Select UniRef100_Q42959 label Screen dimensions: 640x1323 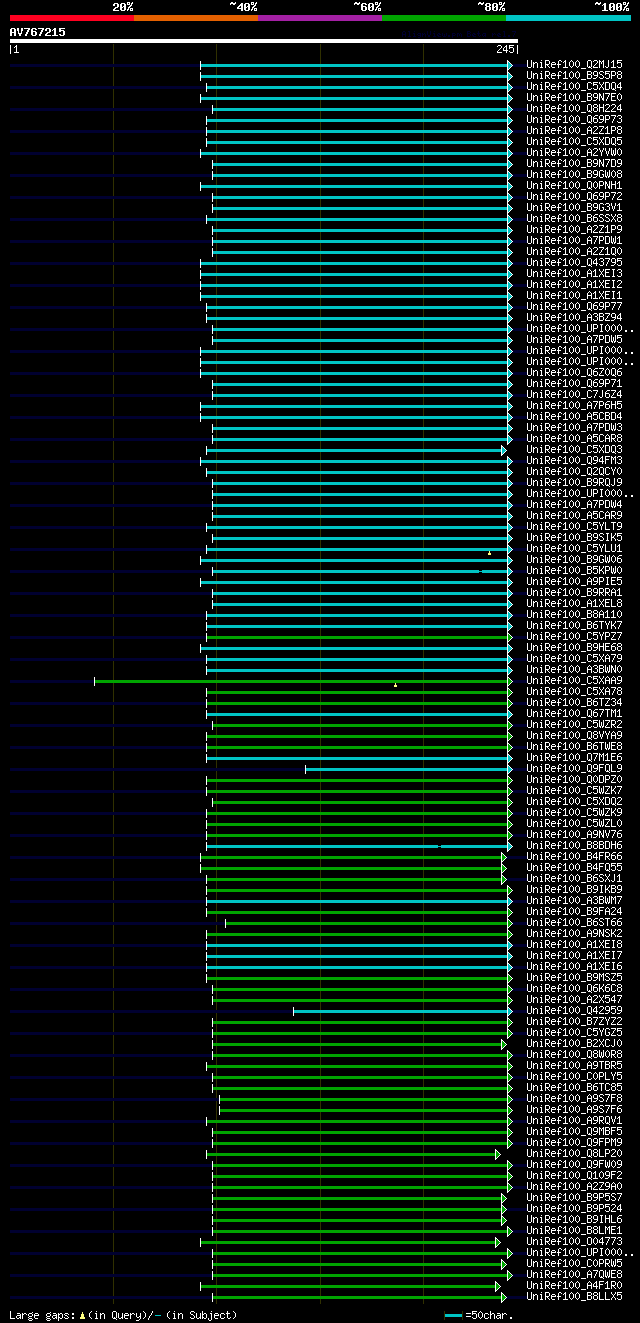(x=574, y=1010)
